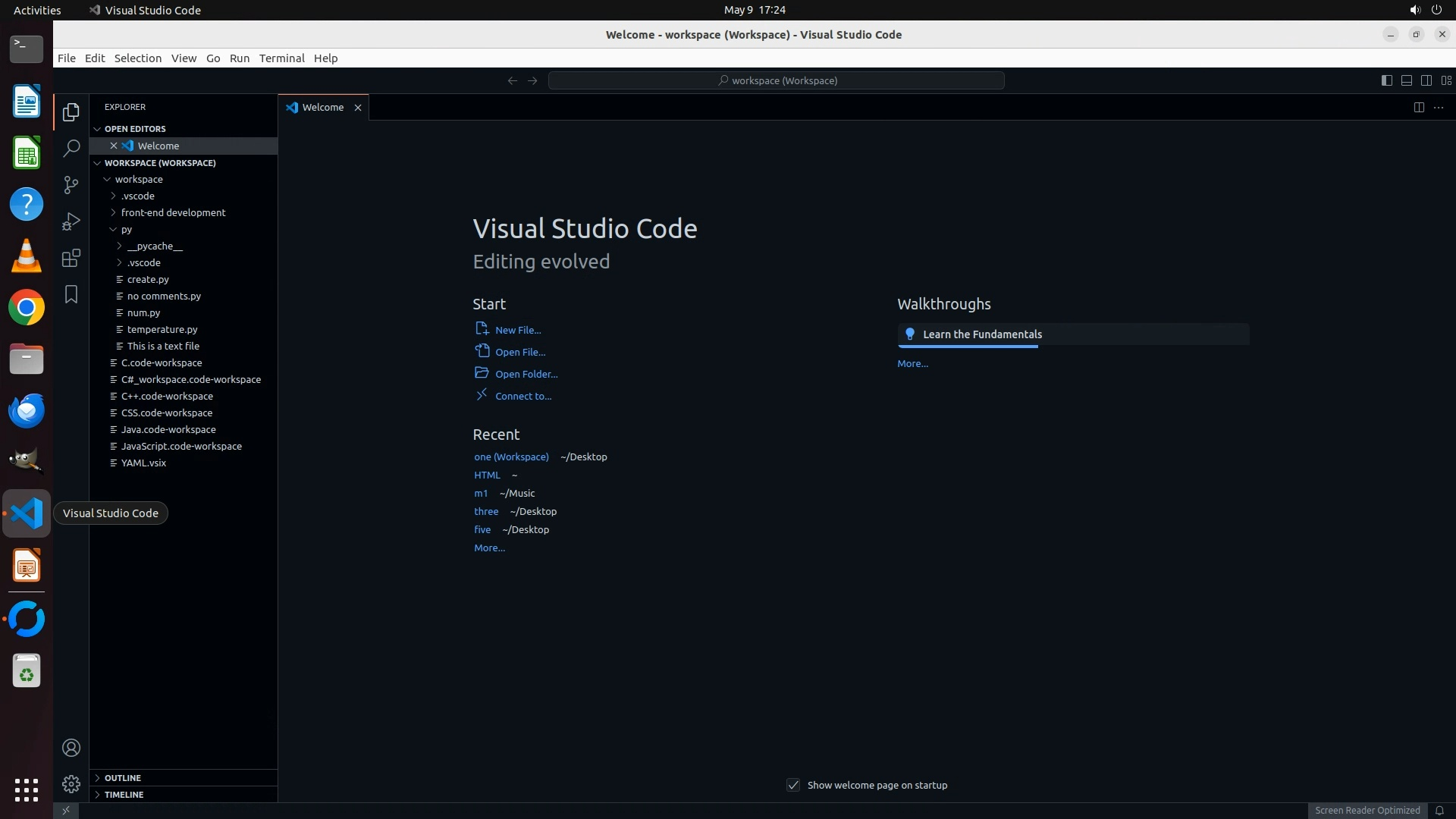Split the editor right icon
This screenshot has width=1456, height=819.
(x=1418, y=107)
